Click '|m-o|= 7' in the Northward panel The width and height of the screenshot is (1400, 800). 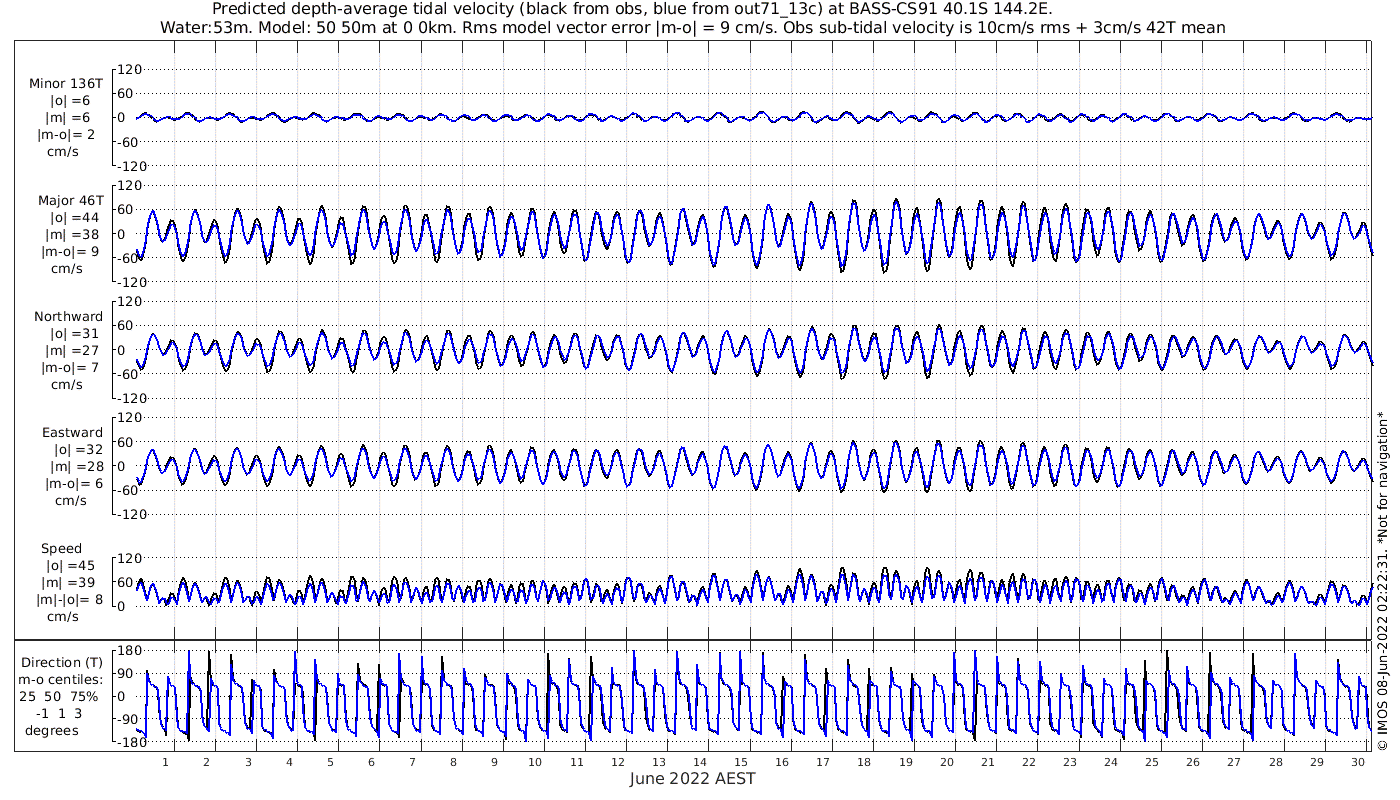point(68,368)
